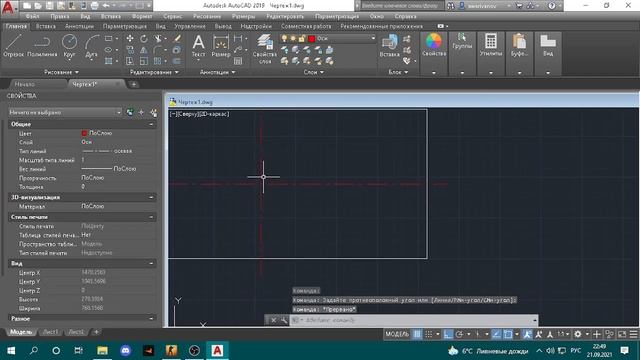Collapse the Общие properties section
The image size is (640, 360).
click(x=151, y=124)
